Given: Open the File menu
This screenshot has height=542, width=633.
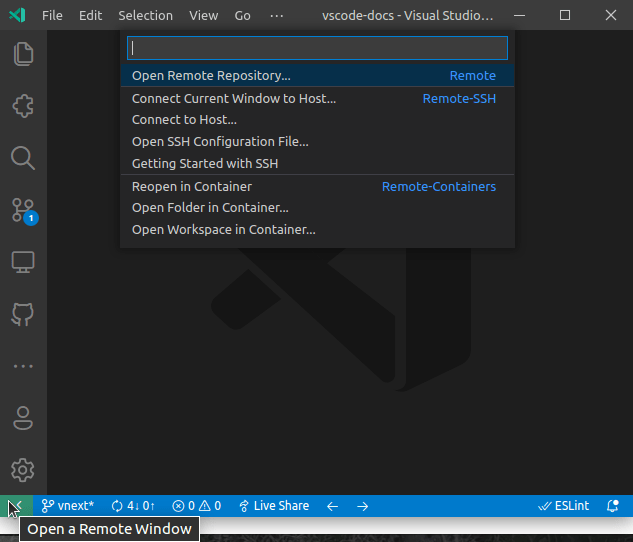Looking at the screenshot, I should [x=52, y=16].
